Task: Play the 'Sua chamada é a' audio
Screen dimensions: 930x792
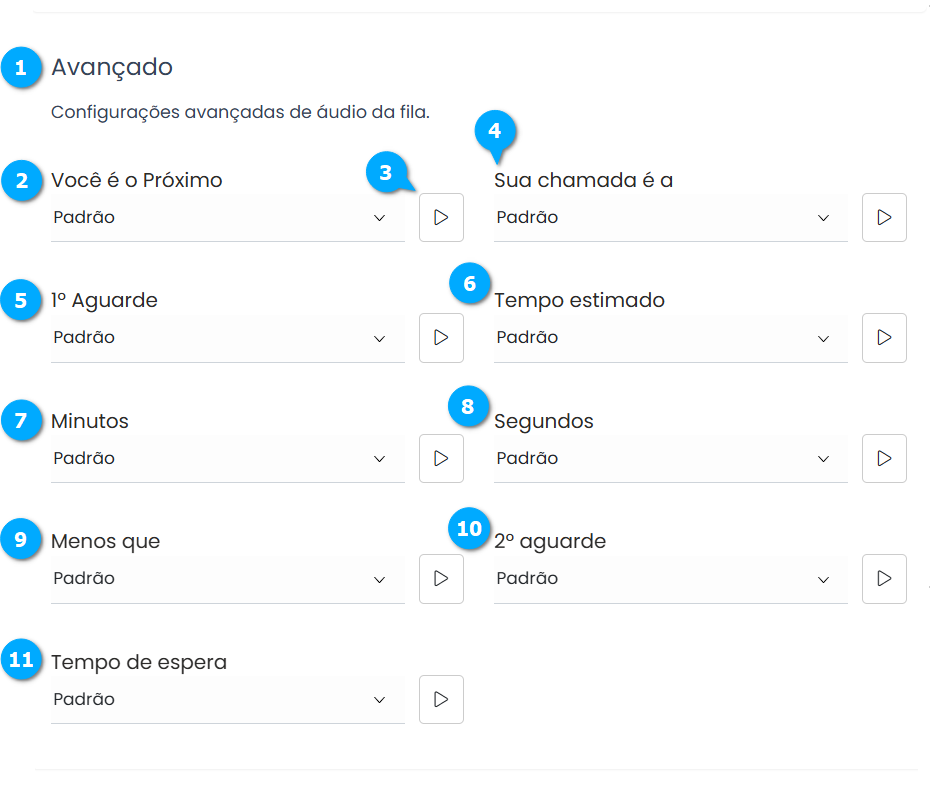Action: coord(884,218)
